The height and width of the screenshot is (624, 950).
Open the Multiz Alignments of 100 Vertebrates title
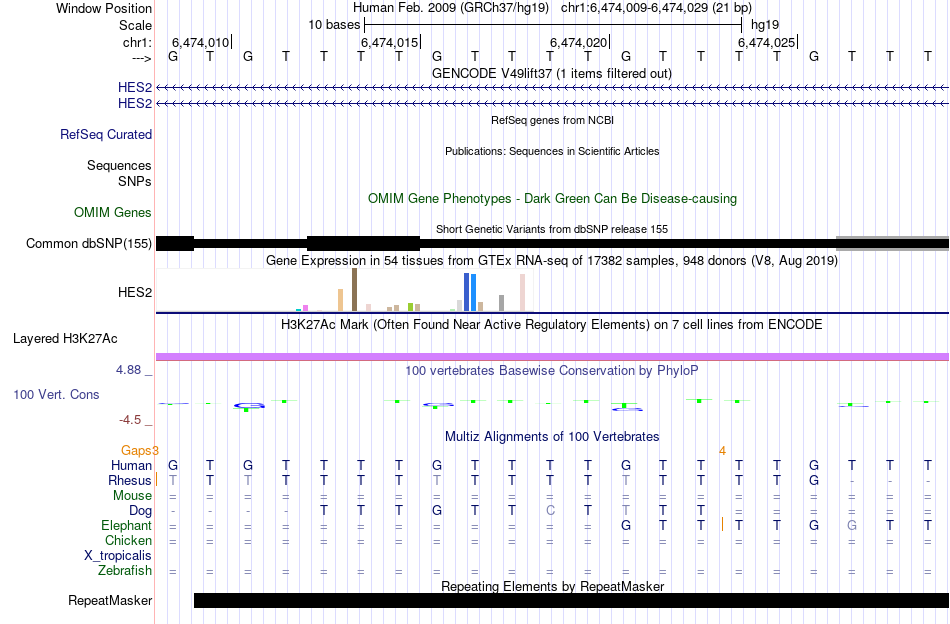(552, 437)
